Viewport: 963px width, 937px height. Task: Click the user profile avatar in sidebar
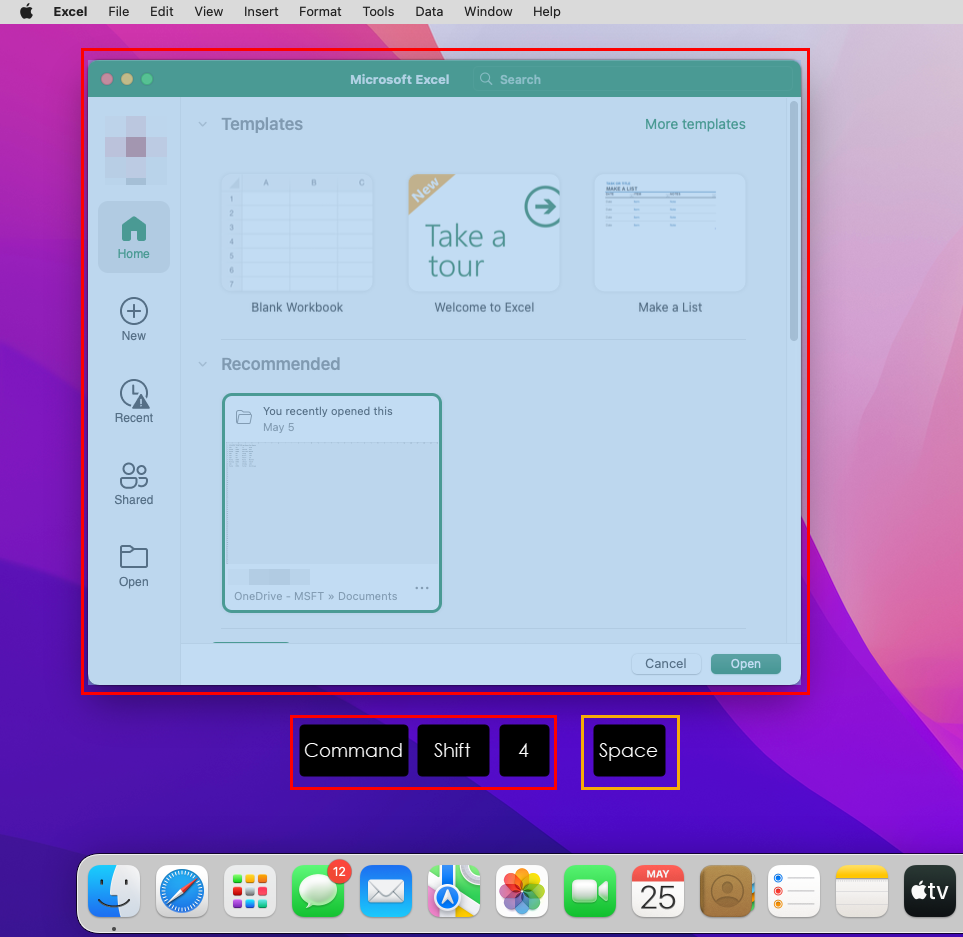(136, 150)
